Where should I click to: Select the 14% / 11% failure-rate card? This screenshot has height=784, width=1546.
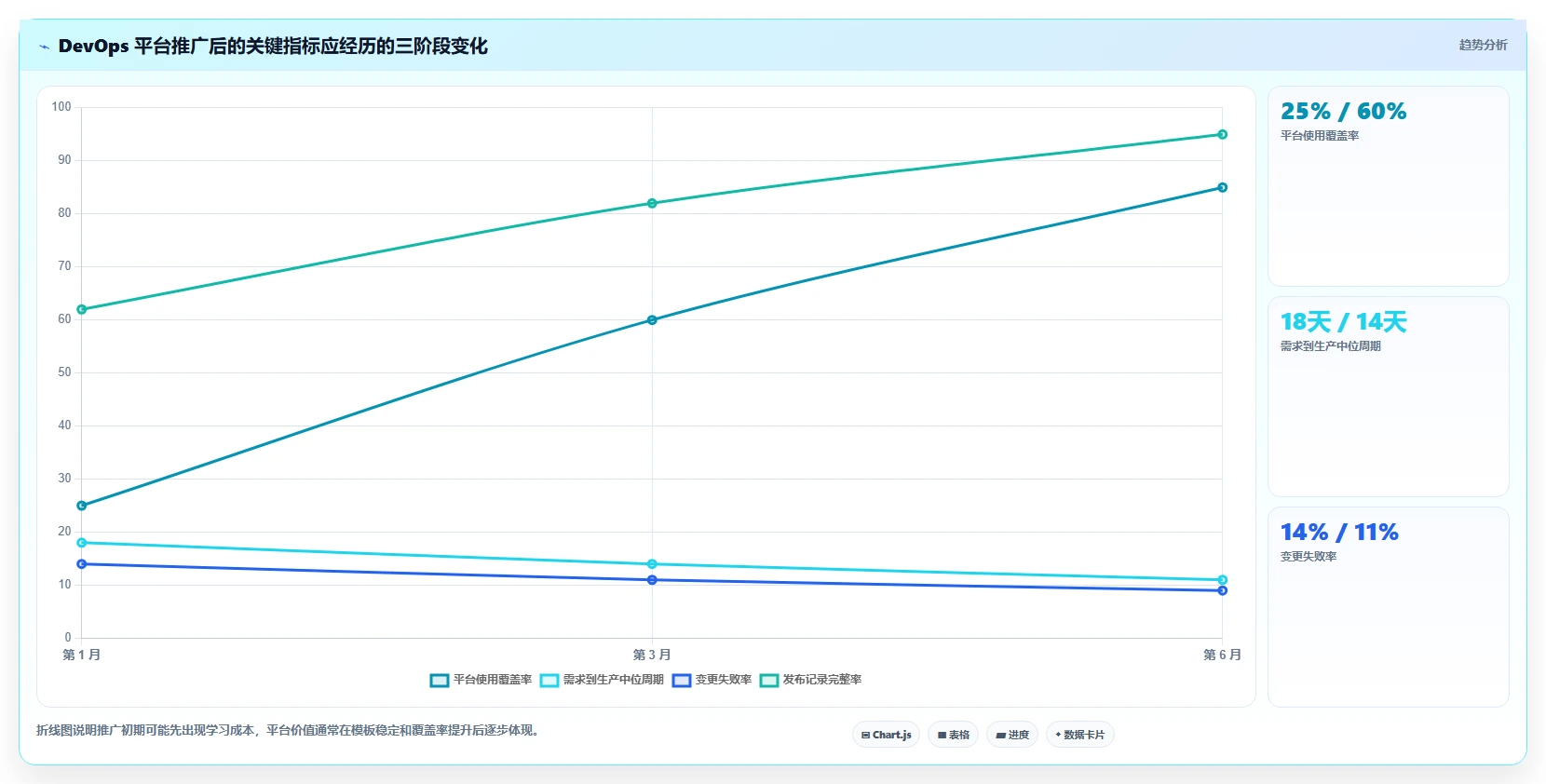(x=1388, y=607)
